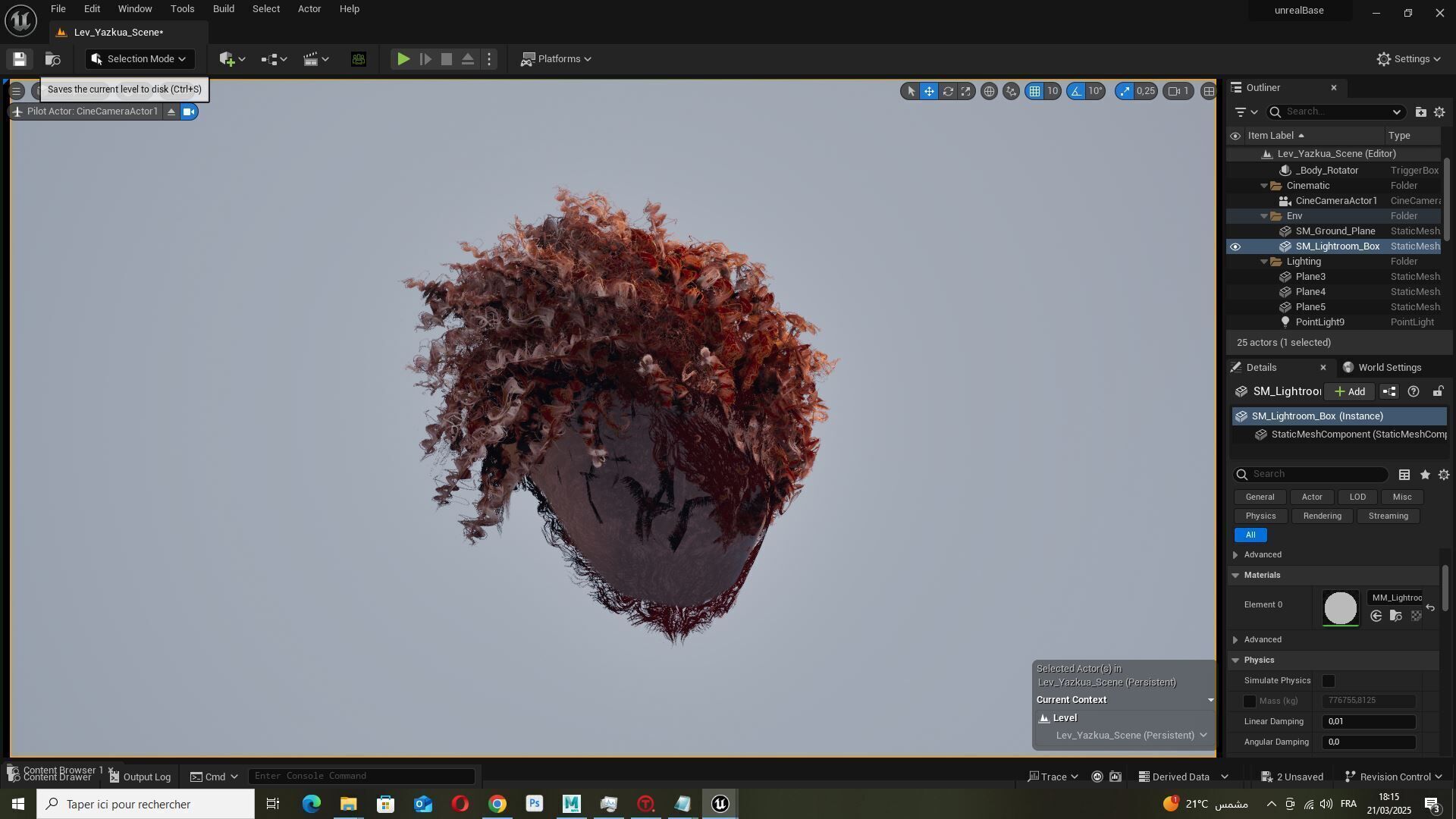The image size is (1456, 819).
Task: Toggle grid snapping in the viewport
Action: coord(1034,92)
